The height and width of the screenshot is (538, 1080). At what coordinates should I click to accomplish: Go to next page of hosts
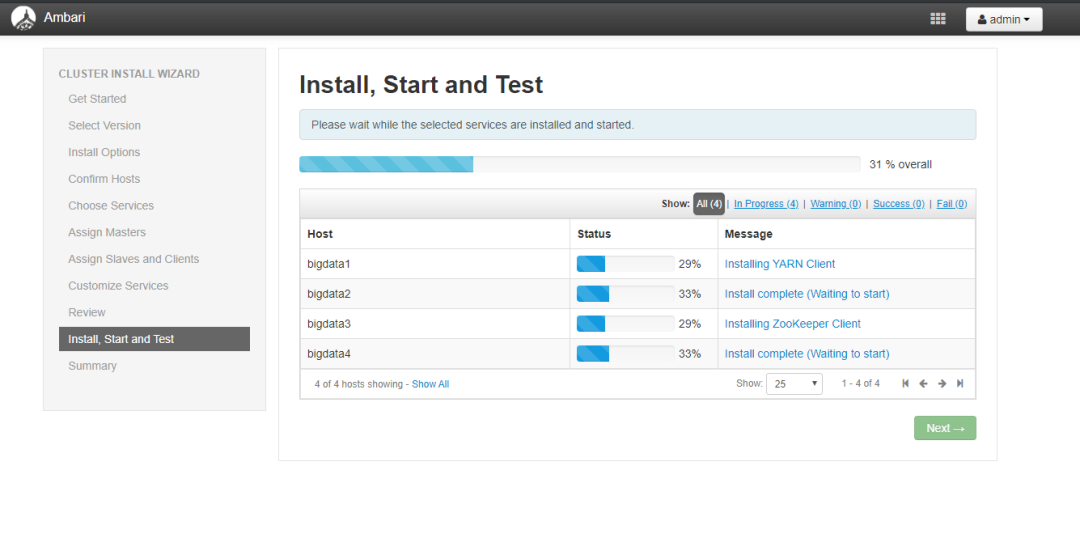tap(942, 384)
